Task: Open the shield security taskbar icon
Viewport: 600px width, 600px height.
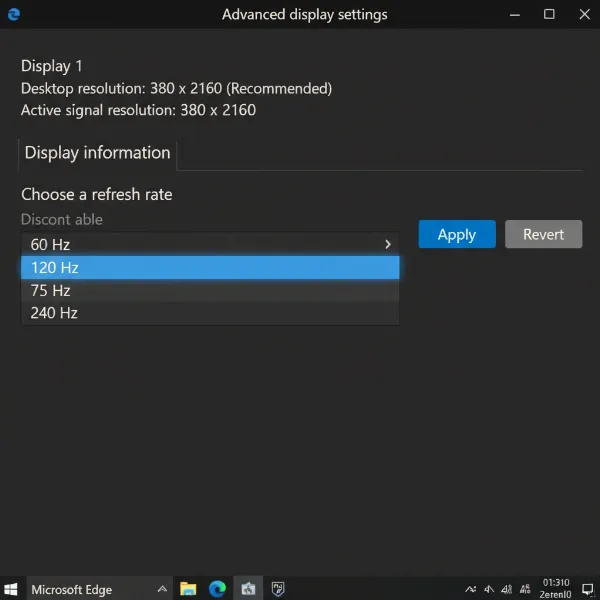Action: tap(278, 589)
